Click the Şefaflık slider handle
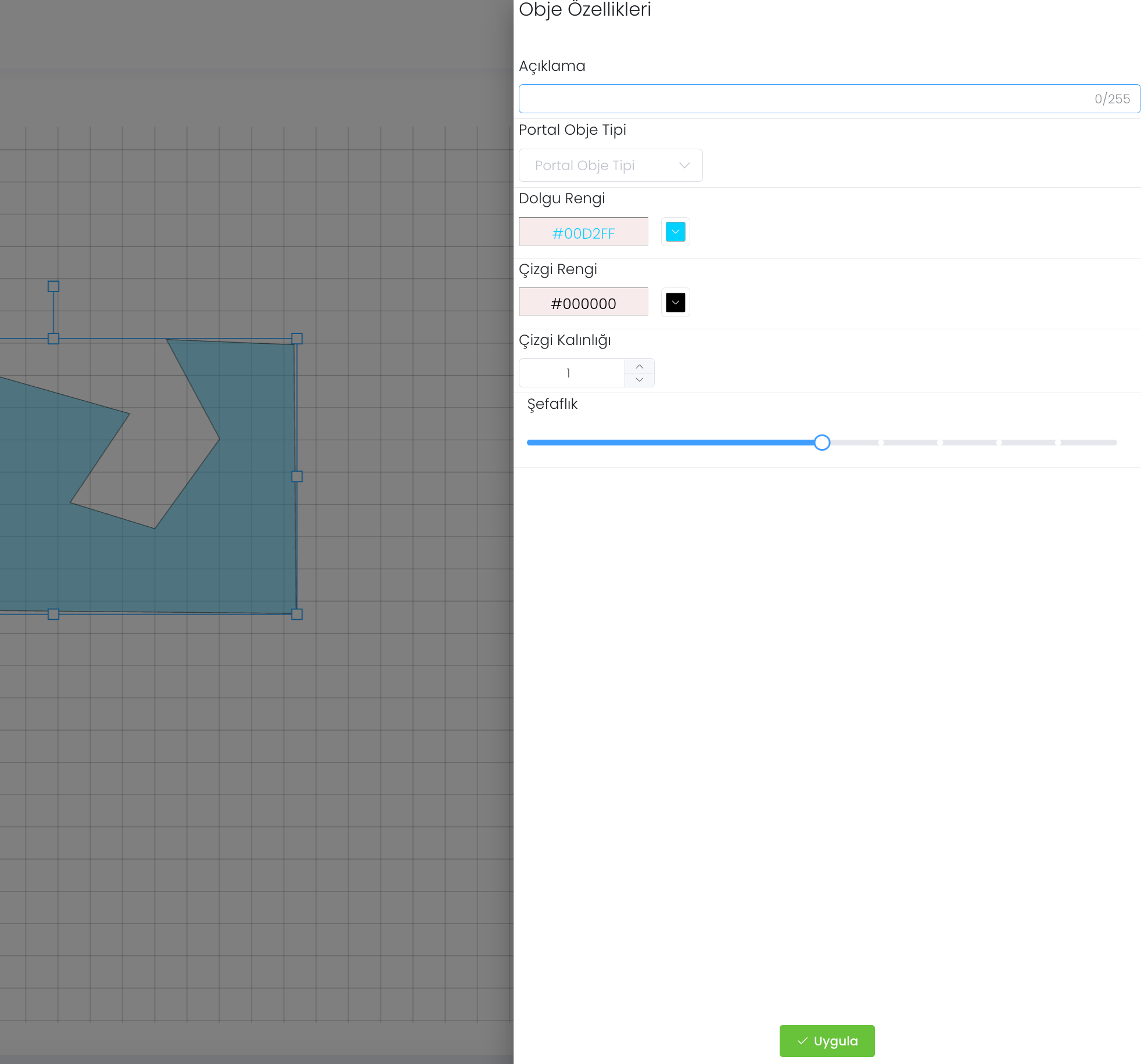 click(x=821, y=443)
